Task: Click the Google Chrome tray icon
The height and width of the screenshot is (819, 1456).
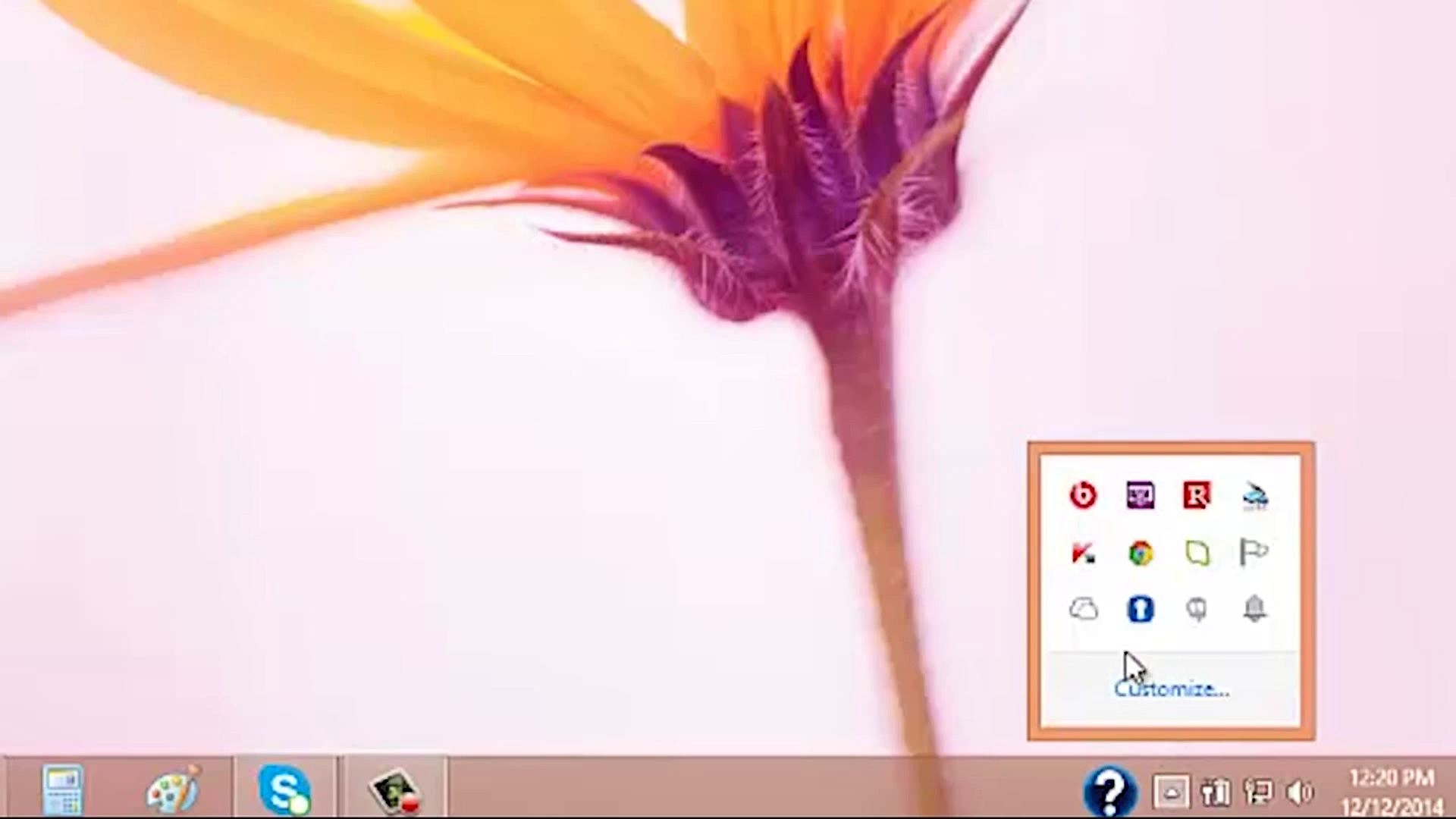Action: coord(1140,553)
